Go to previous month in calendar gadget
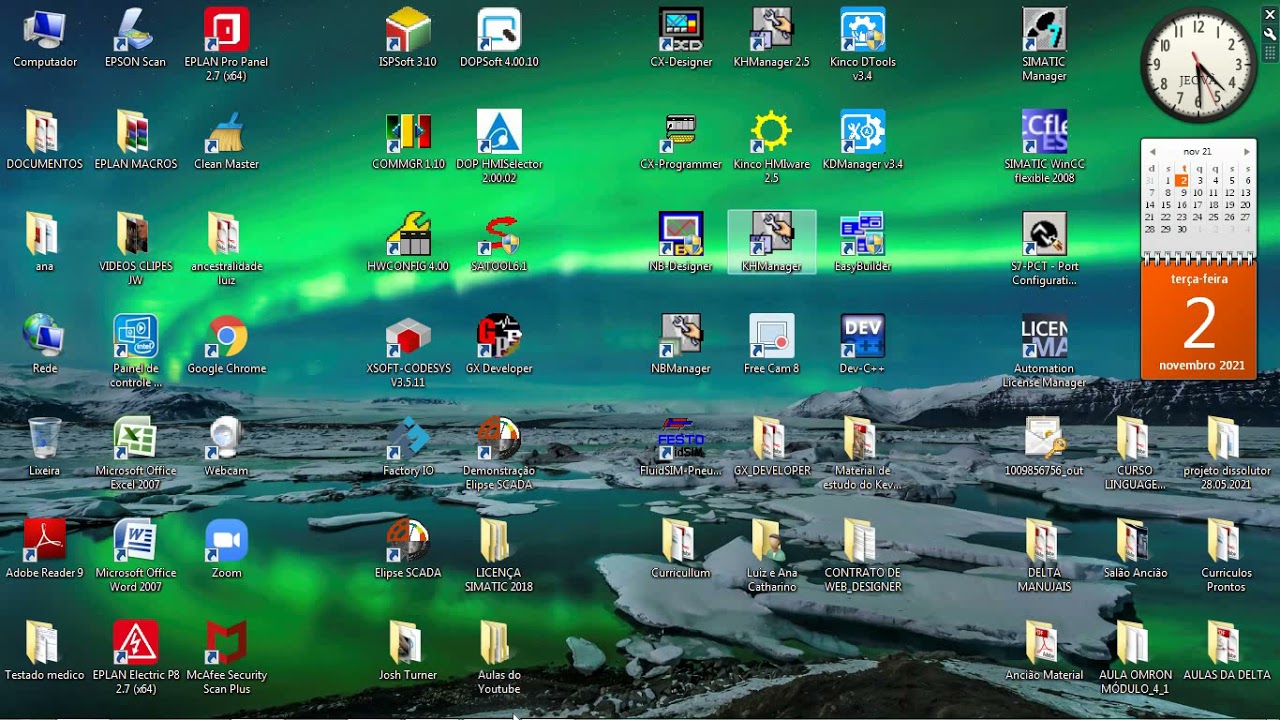The image size is (1280, 720). (1152, 152)
